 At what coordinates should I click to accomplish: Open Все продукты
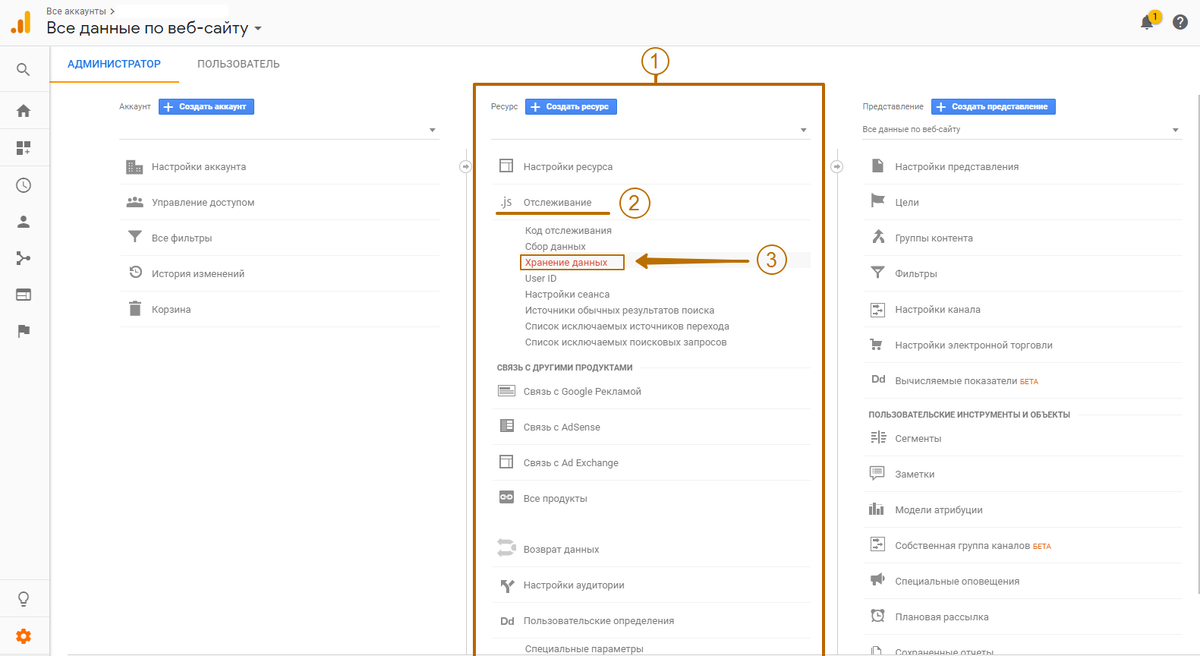pos(555,498)
